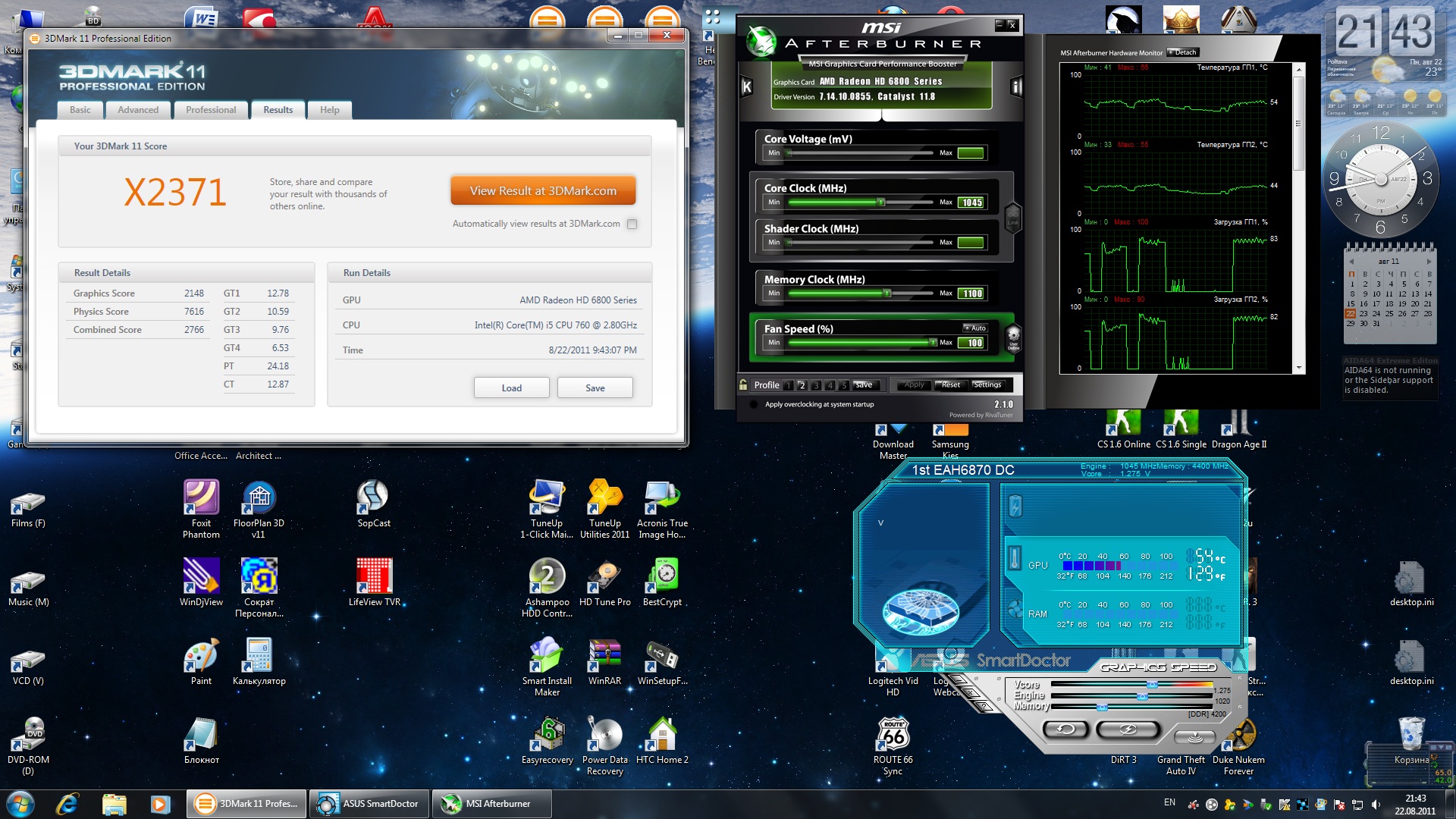Enable Auto fan speed in Afterburner
1456x819 pixels.
[x=975, y=328]
